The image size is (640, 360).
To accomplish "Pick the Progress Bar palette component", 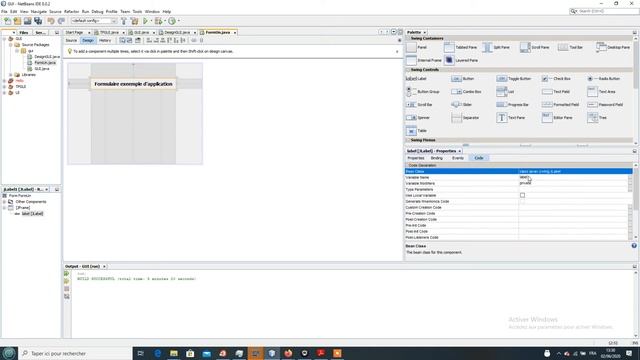I will coord(512,105).
